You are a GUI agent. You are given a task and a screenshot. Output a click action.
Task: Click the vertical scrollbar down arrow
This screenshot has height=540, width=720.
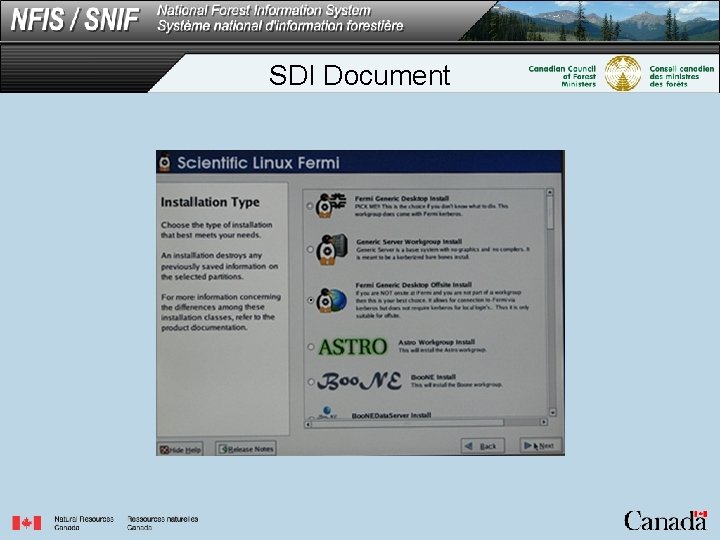[552, 412]
